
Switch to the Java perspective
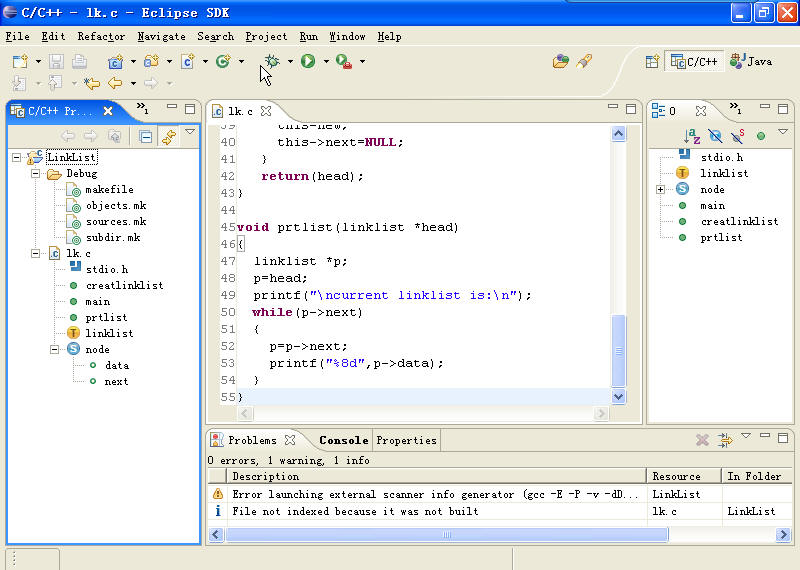coord(751,61)
